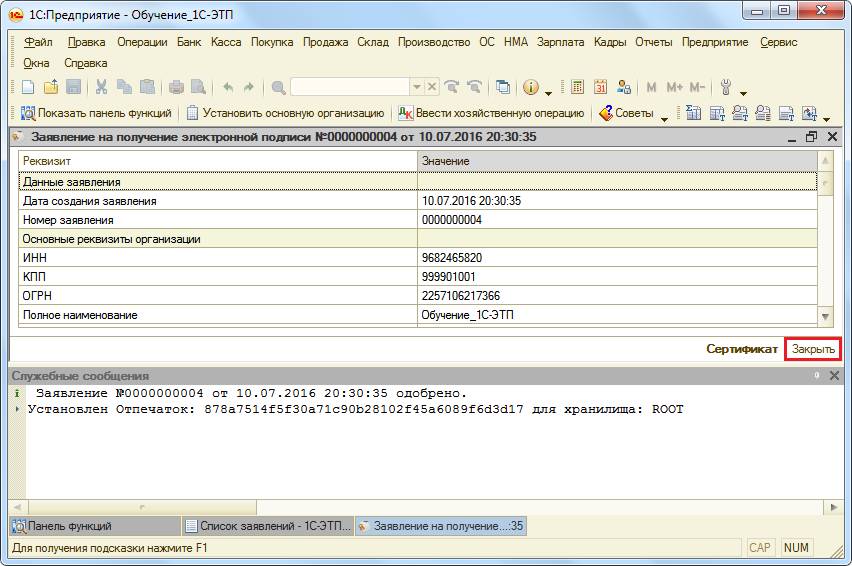Click table scrollbar down arrow
This screenshot has height=566, width=852.
point(825,316)
